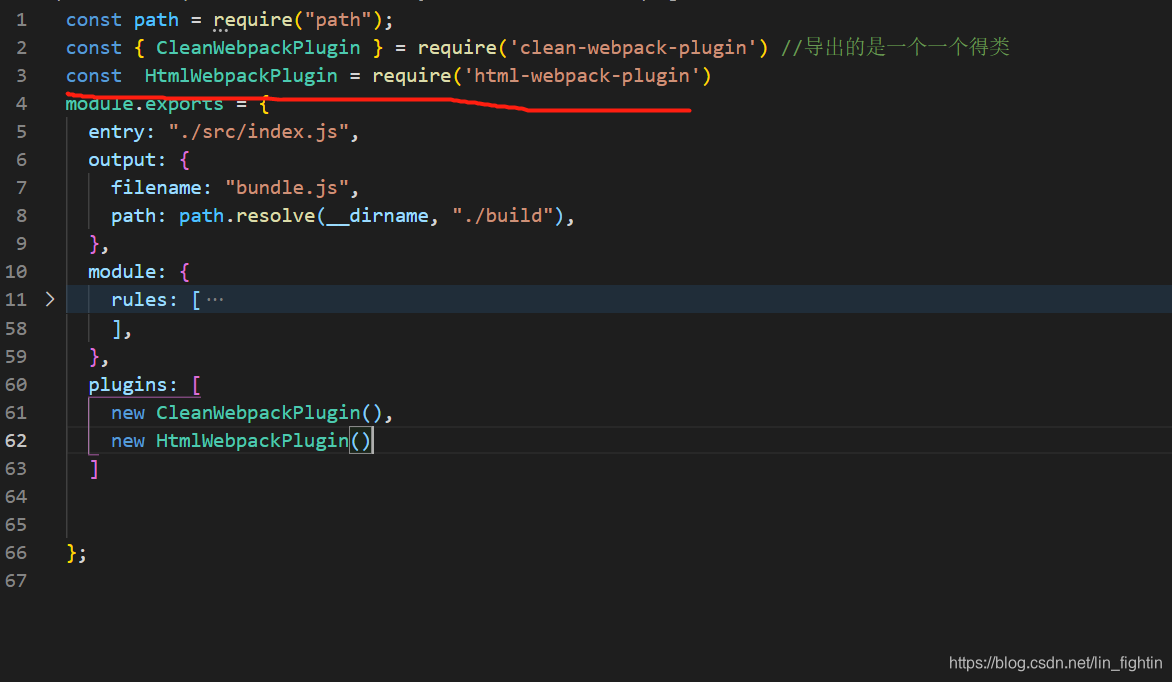Place cursor on 'clean-webpack-plugin' string
Viewport: 1172px width, 682px height.
(632, 48)
